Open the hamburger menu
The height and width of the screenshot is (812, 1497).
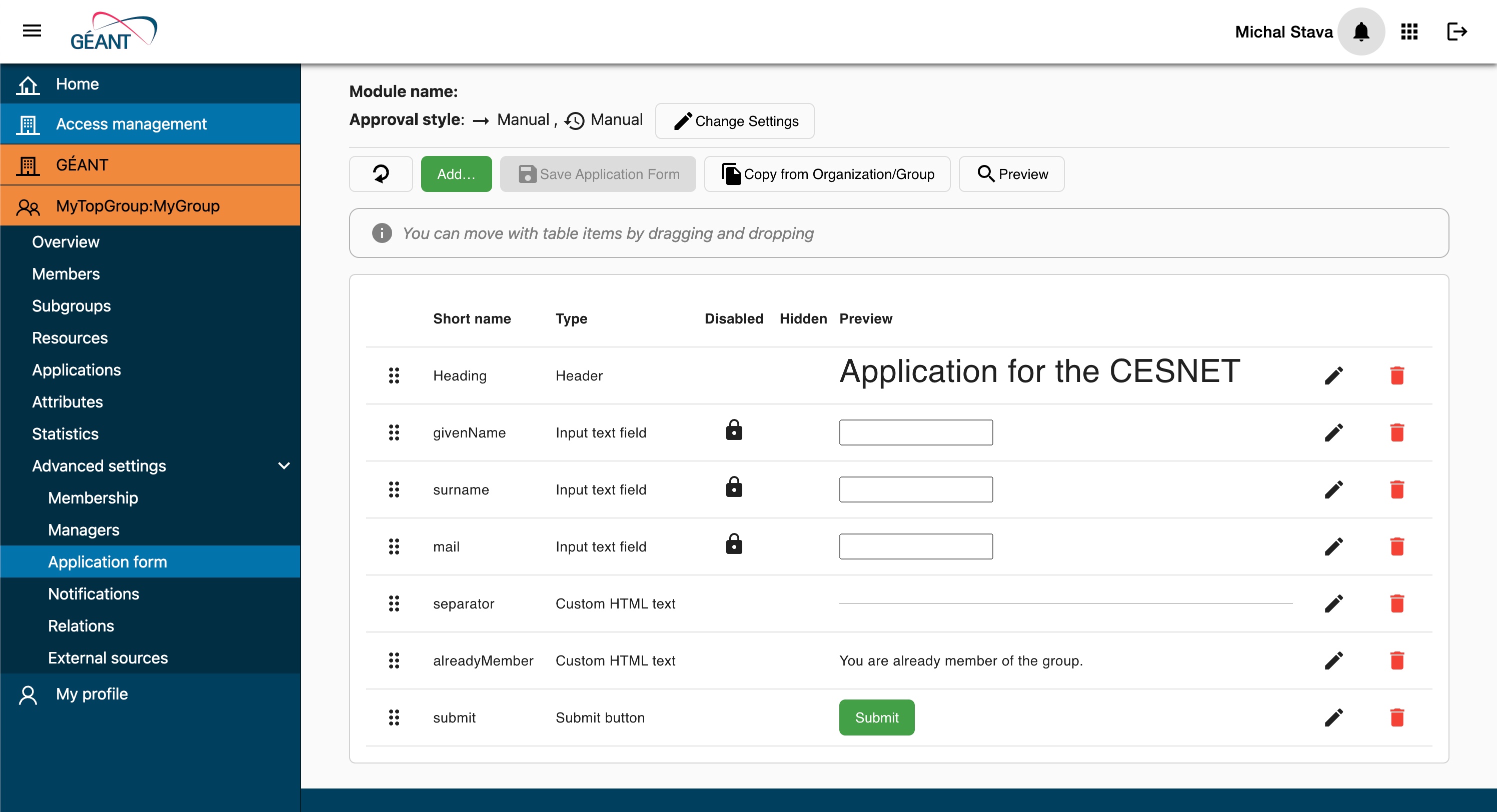32,31
